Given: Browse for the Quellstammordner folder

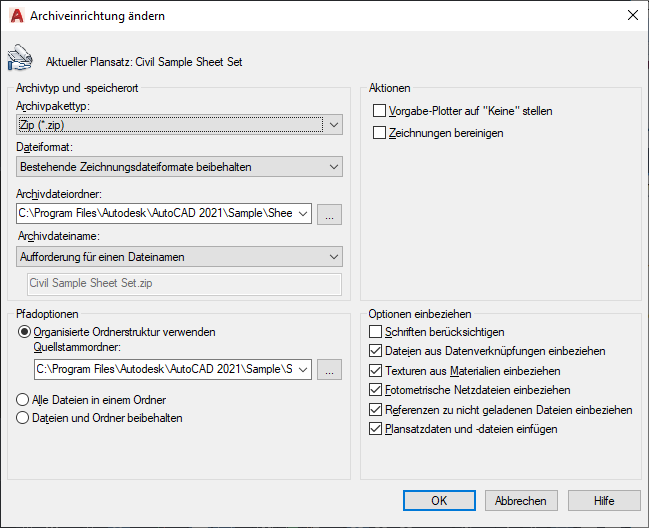Looking at the screenshot, I should coord(331,370).
